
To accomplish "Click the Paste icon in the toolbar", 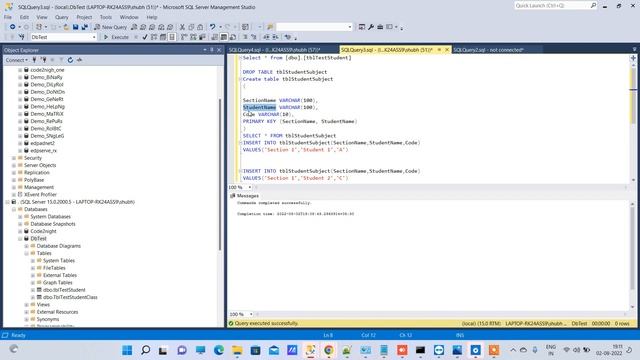I will click(x=200, y=27).
